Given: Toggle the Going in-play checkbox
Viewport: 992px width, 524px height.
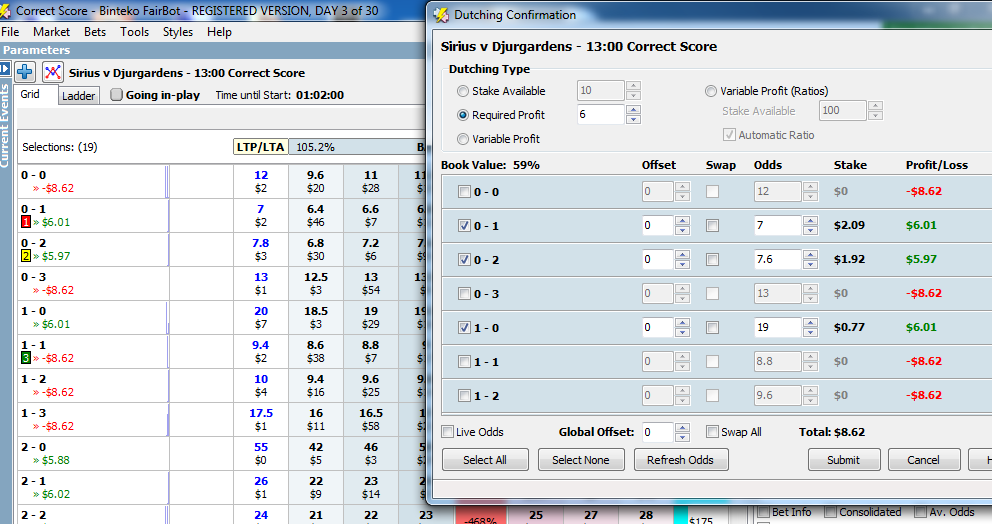Looking at the screenshot, I should tap(116, 95).
